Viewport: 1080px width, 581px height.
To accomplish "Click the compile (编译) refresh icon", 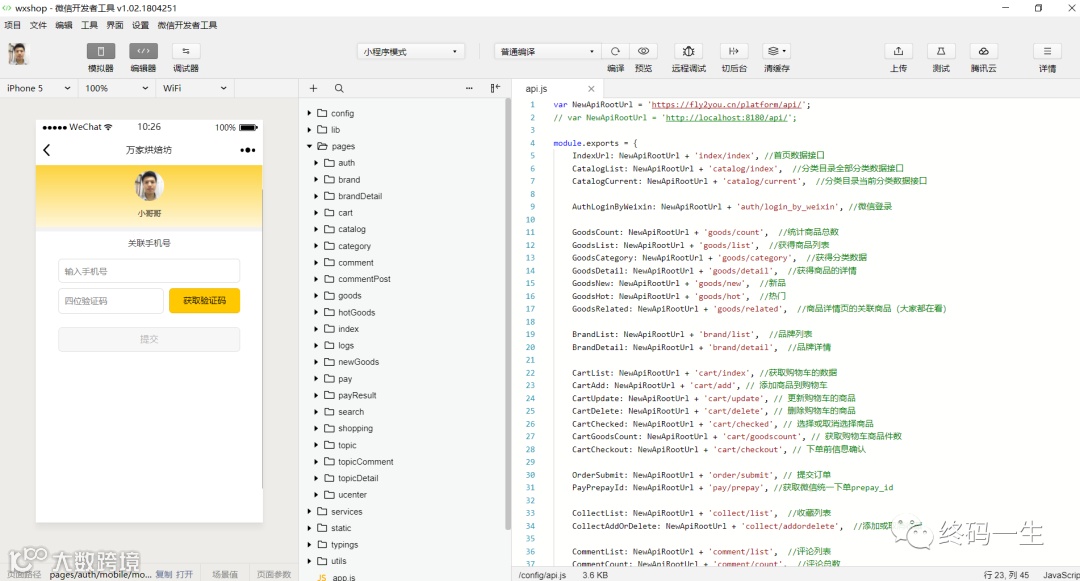I will point(615,51).
